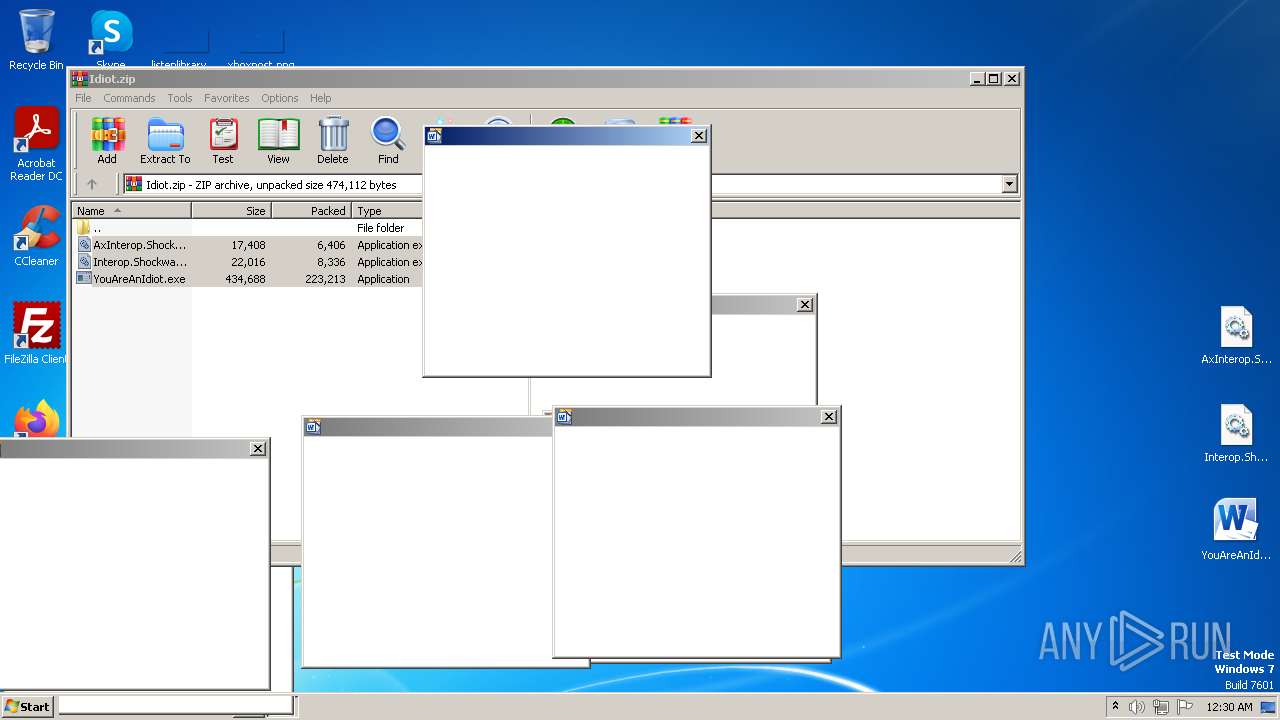
Task: Minimize the Idiot.zip WinRAR window
Action: pos(977,78)
